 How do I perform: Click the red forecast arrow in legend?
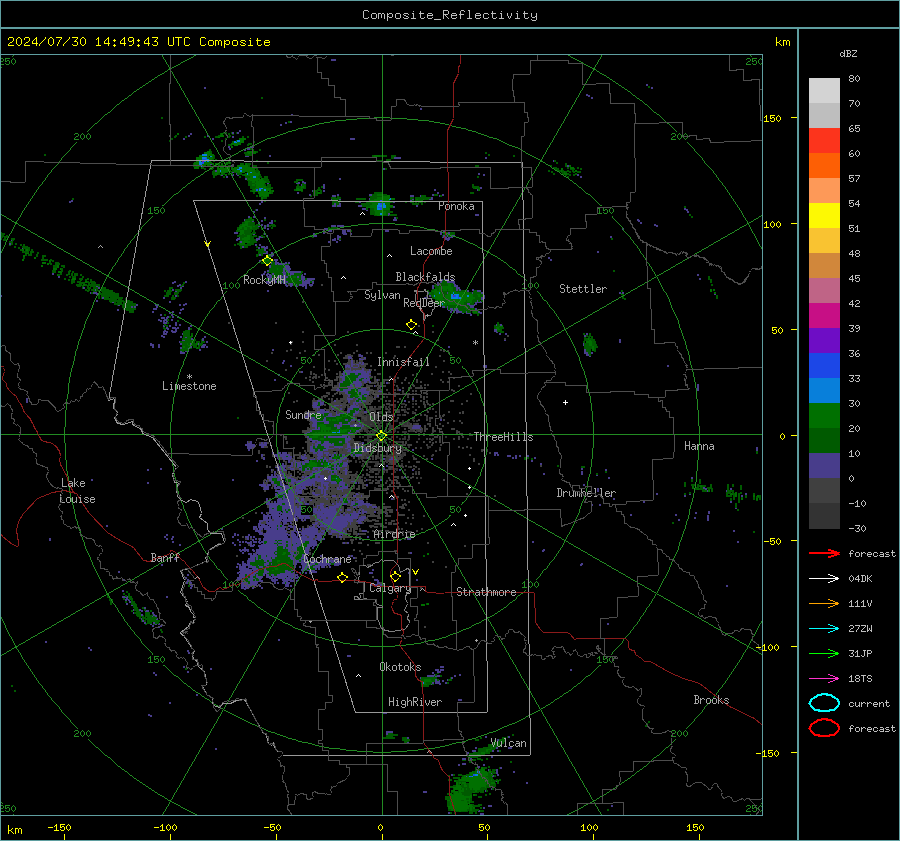824,553
